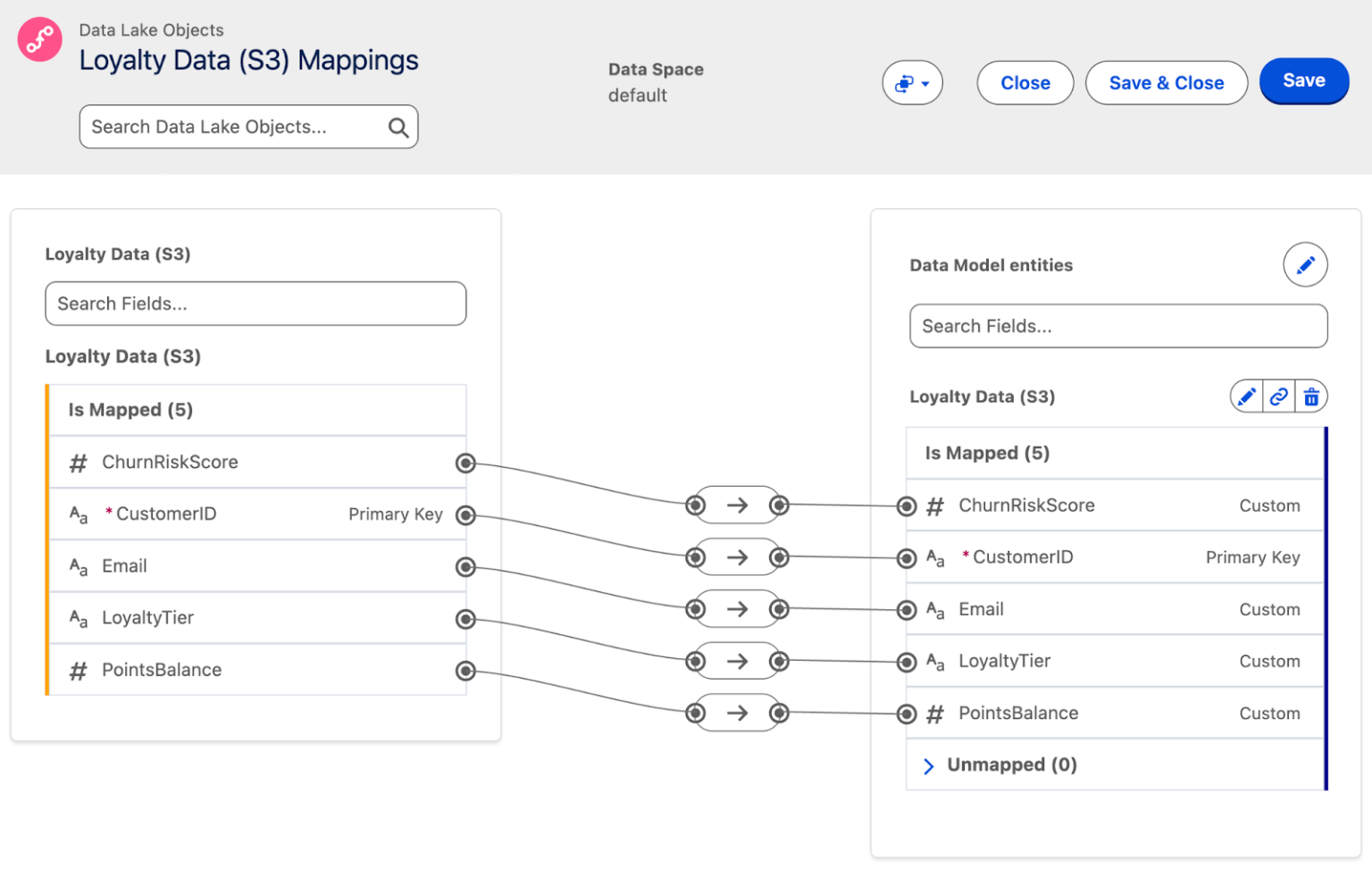Click target ChurnRiskScore connector dot
This screenshot has height=869, width=1372.
coord(907,506)
